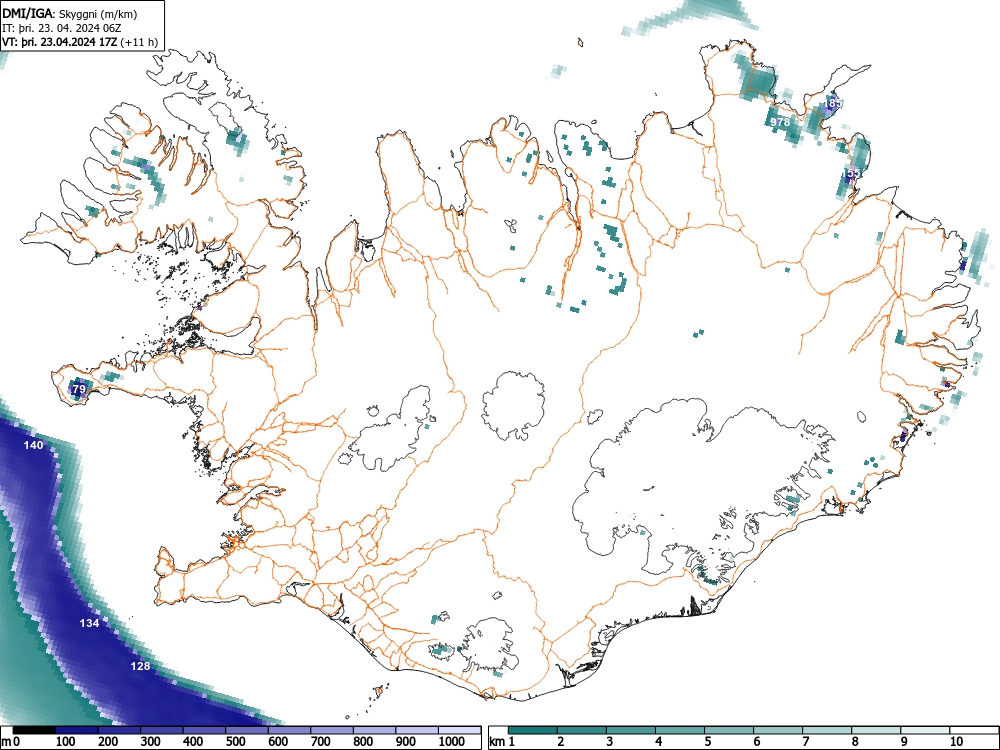Click the black swatch at the metre legend start

click(x=34, y=730)
